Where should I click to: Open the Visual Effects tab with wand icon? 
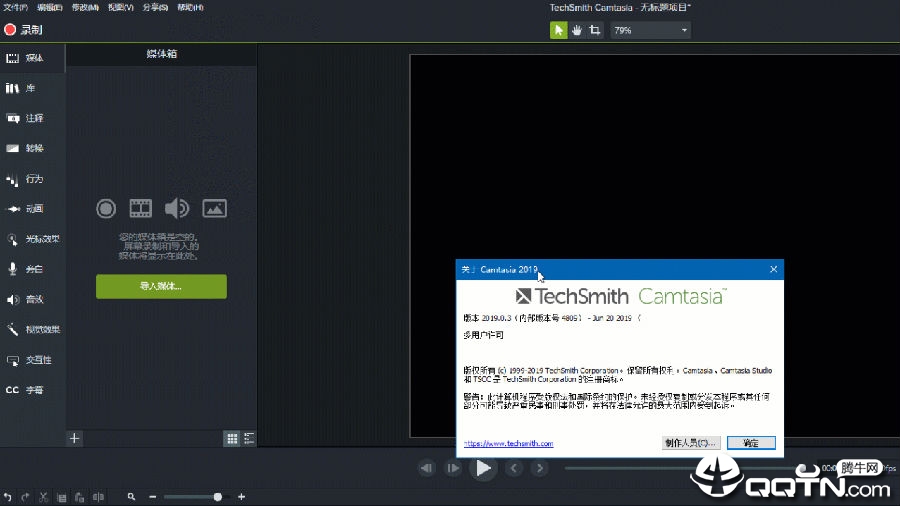33,329
